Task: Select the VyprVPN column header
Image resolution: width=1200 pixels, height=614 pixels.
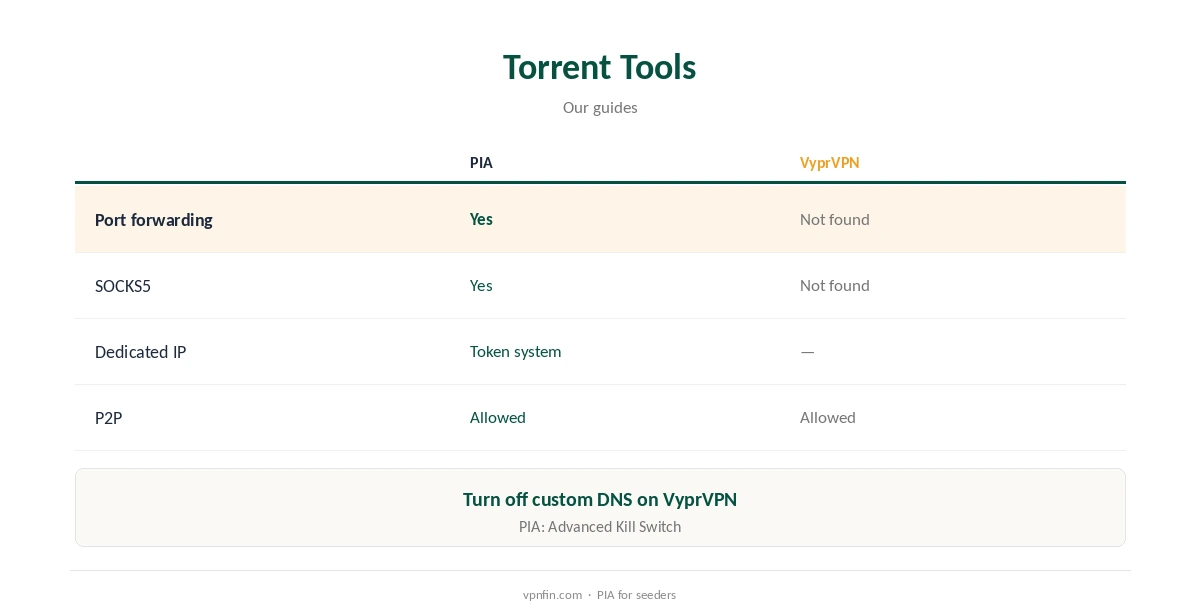Action: [x=829, y=163]
